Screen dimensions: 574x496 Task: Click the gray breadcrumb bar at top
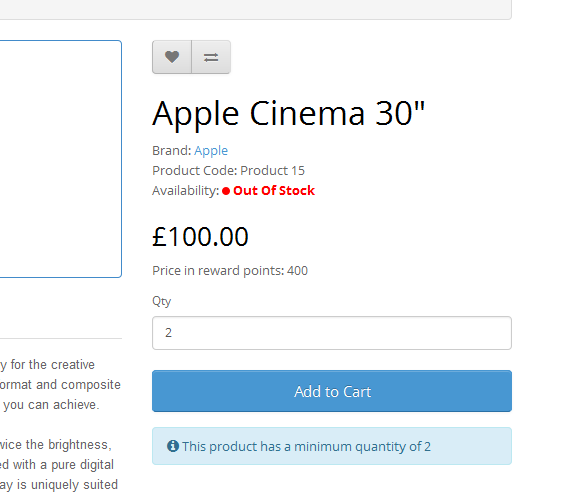256,10
